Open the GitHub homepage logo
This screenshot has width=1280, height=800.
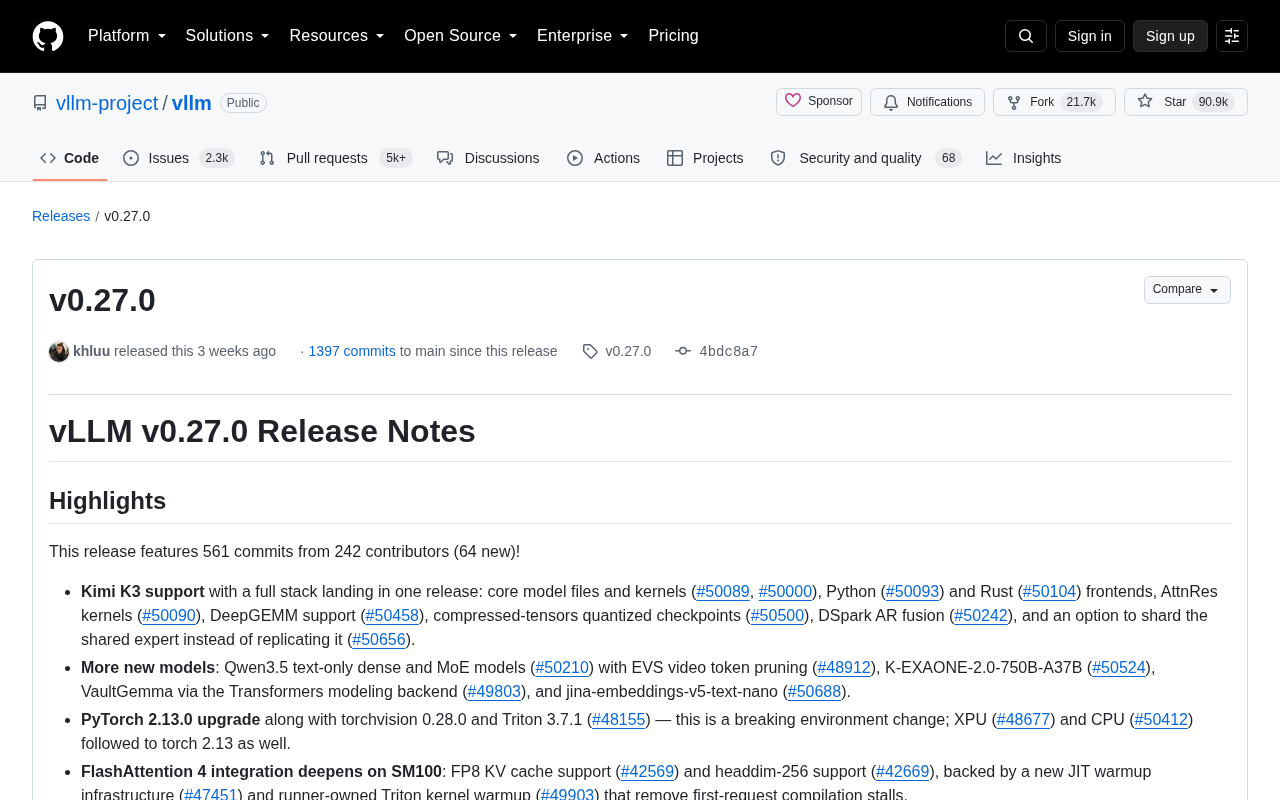48,36
